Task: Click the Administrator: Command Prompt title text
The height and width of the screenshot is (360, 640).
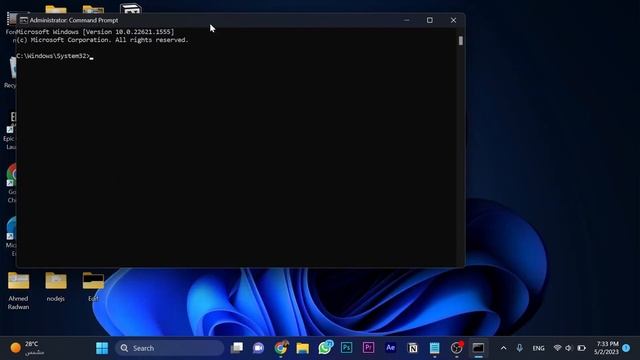Action: point(74,20)
